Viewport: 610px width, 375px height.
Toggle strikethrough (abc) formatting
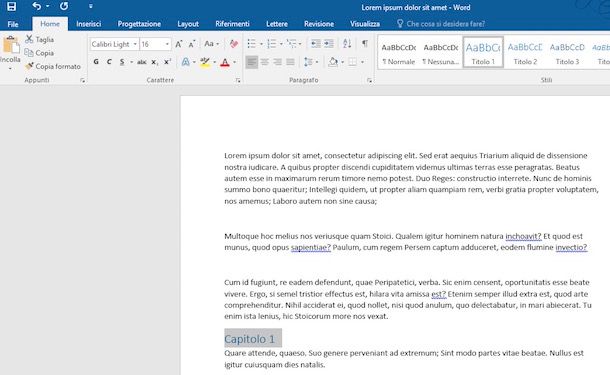click(142, 62)
